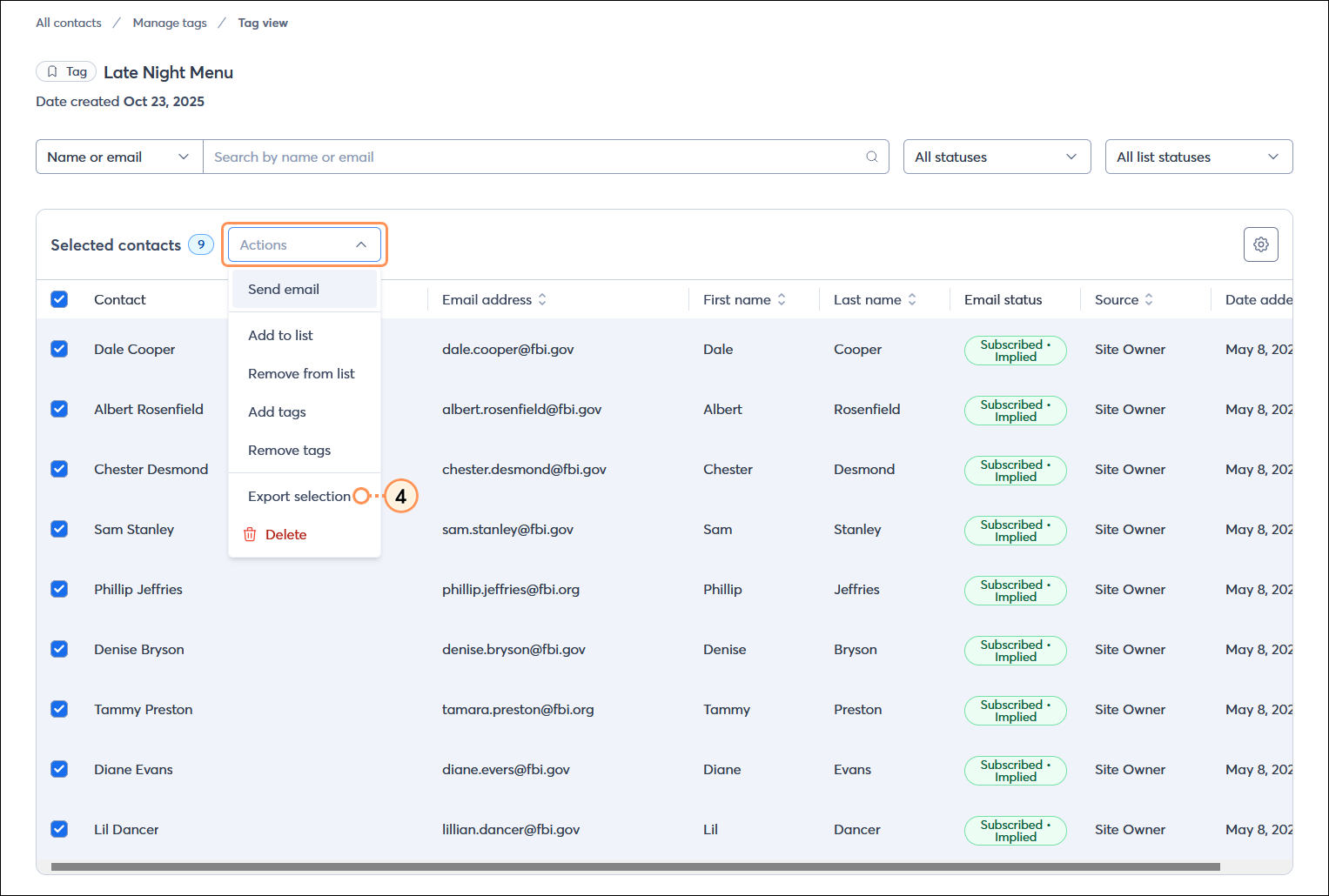This screenshot has width=1329, height=896.
Task: Open the Name or email filter dropdown
Action: tap(118, 157)
